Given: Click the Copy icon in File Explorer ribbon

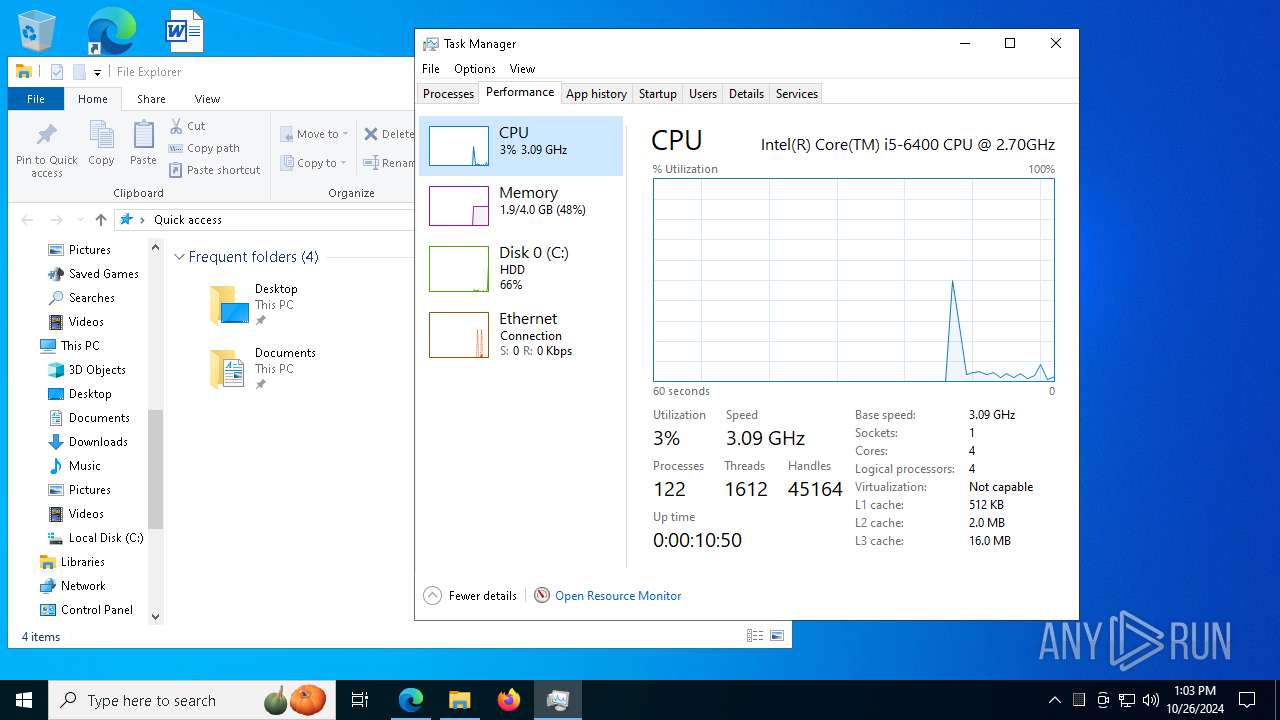Looking at the screenshot, I should click(101, 143).
